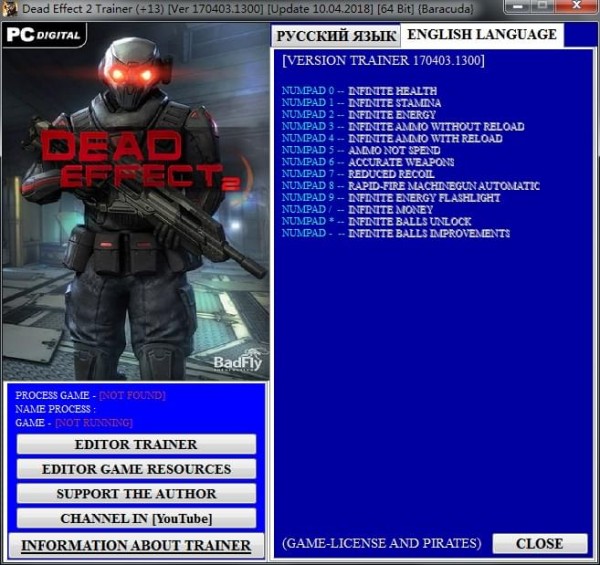Image resolution: width=600 pixels, height=565 pixels.
Task: Open CHANNEL IN [YouTube] button
Action: [x=136, y=518]
